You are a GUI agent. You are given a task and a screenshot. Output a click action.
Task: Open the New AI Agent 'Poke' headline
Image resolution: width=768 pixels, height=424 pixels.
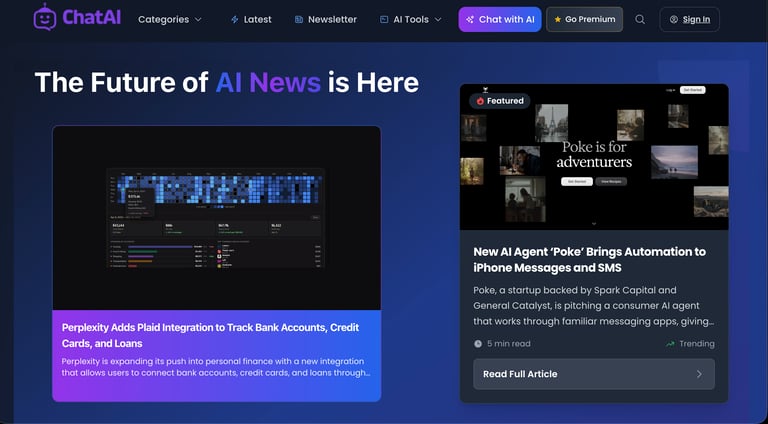coord(589,259)
